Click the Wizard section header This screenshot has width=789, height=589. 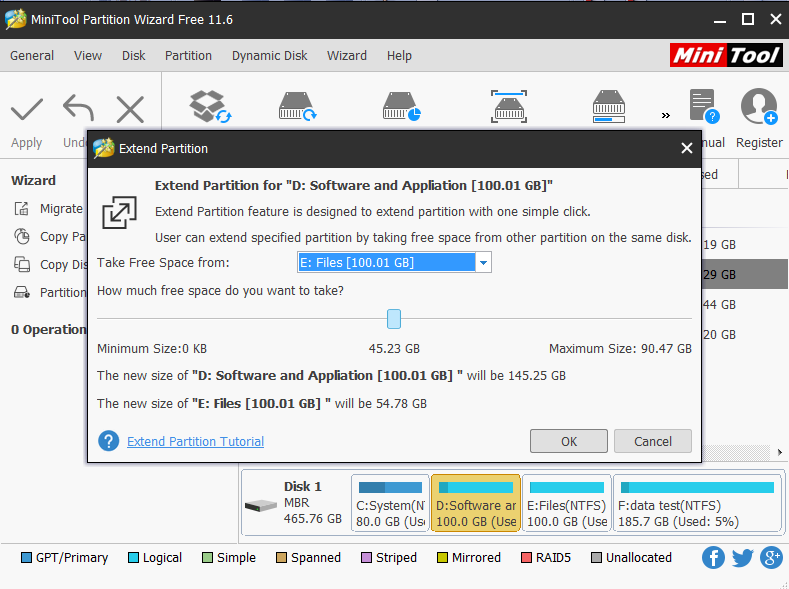point(33,180)
